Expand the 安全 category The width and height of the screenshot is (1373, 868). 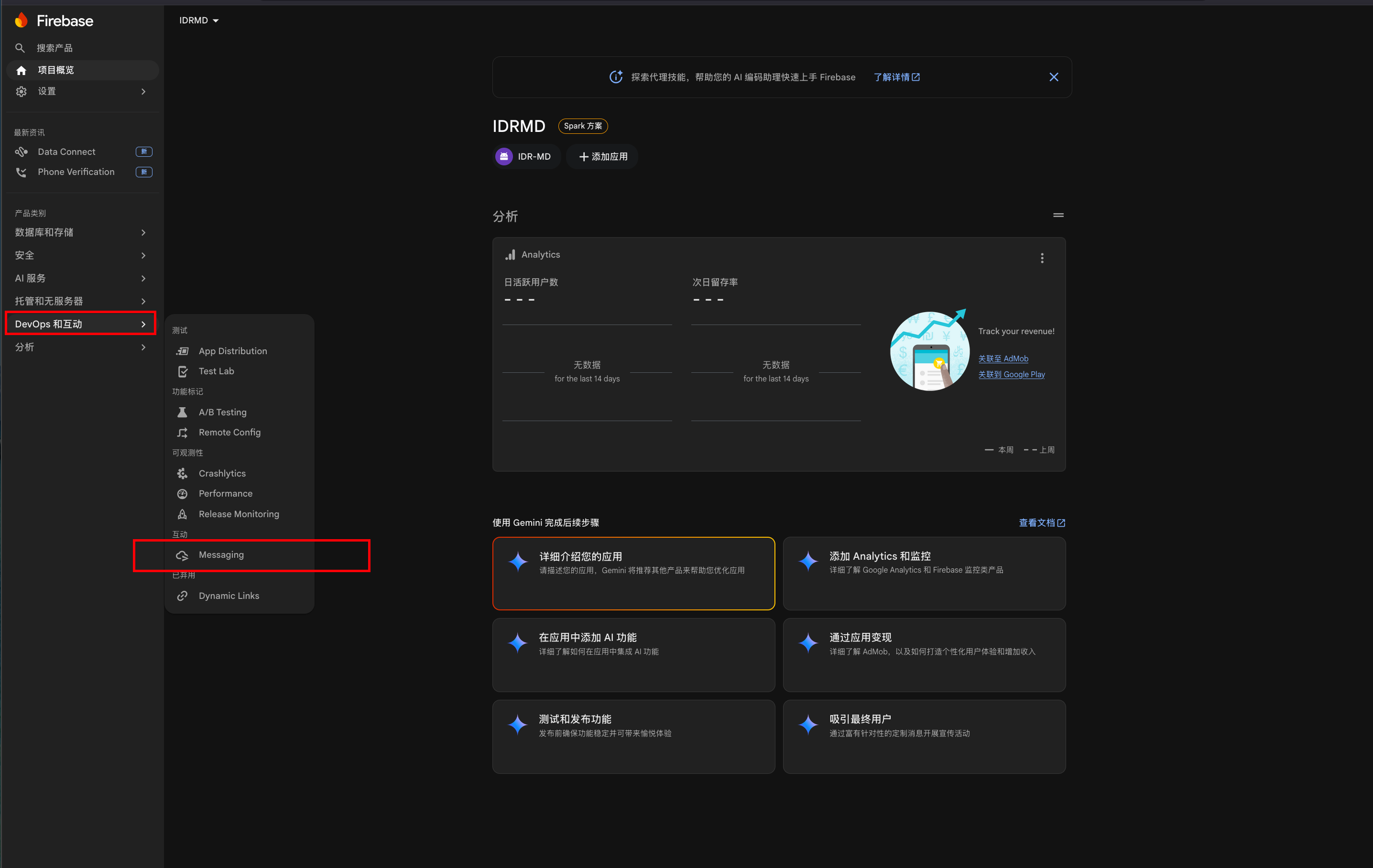click(80, 255)
